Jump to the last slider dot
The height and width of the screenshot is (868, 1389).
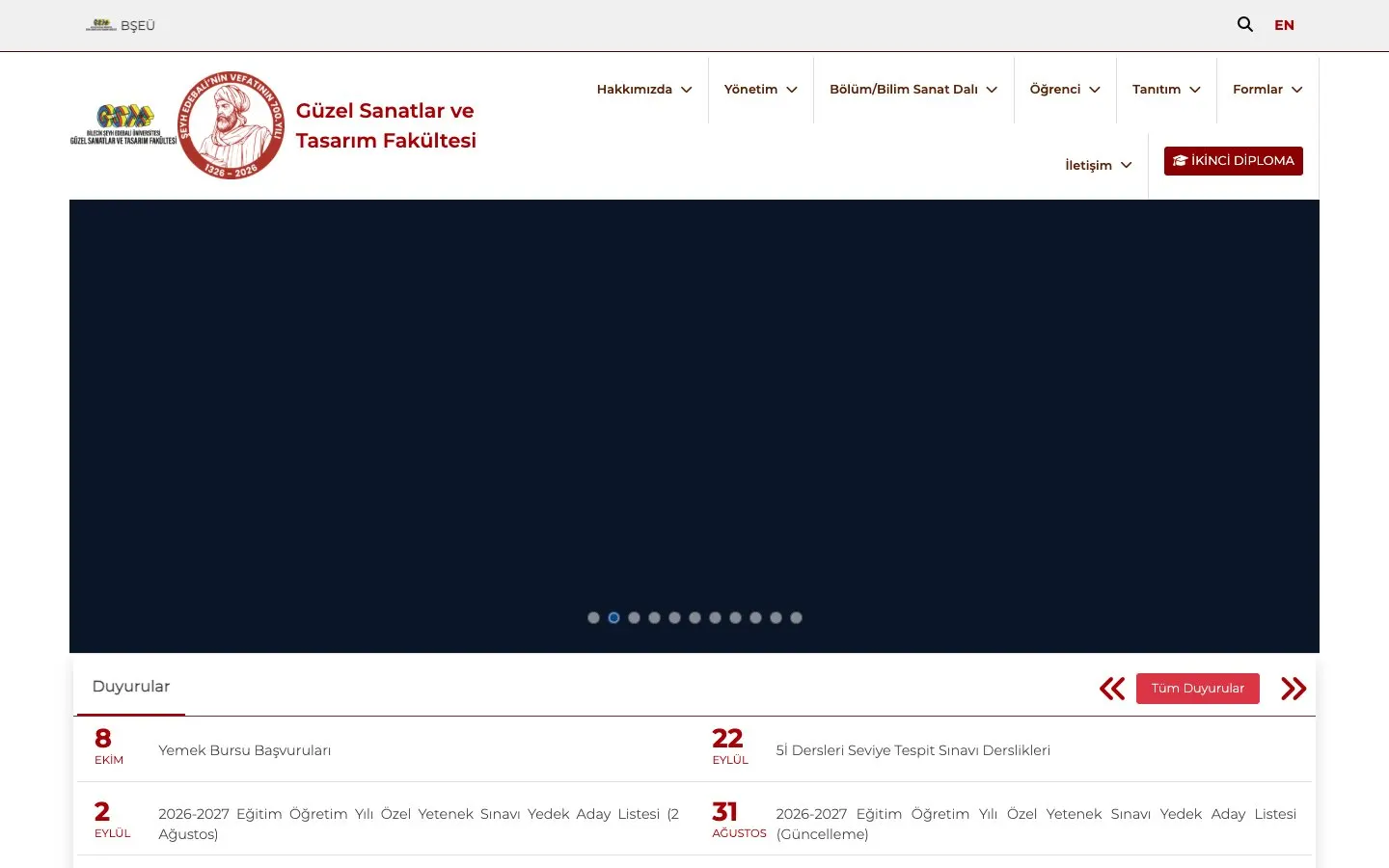[x=796, y=618]
